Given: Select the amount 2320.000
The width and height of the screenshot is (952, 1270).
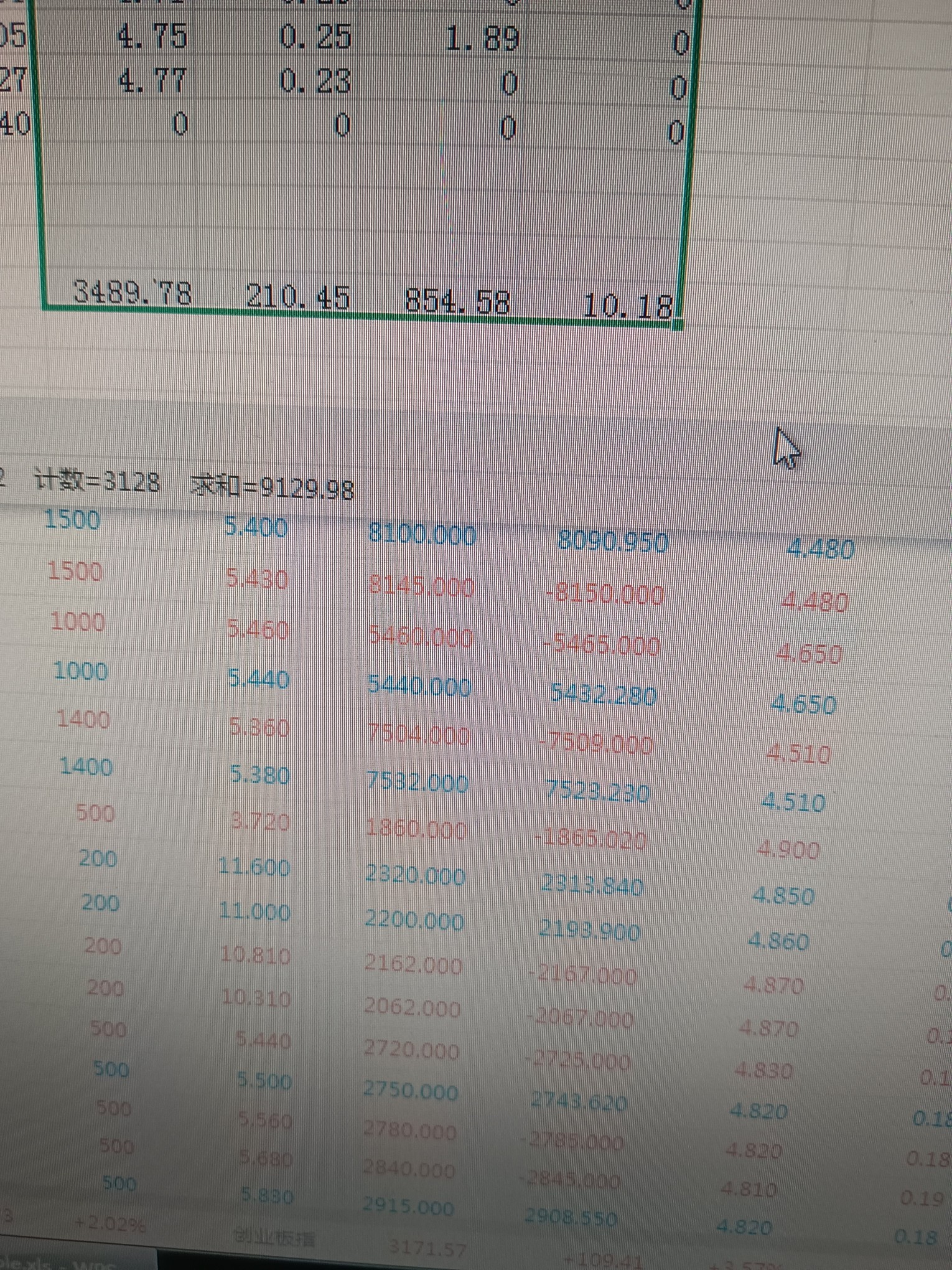Looking at the screenshot, I should [x=416, y=875].
